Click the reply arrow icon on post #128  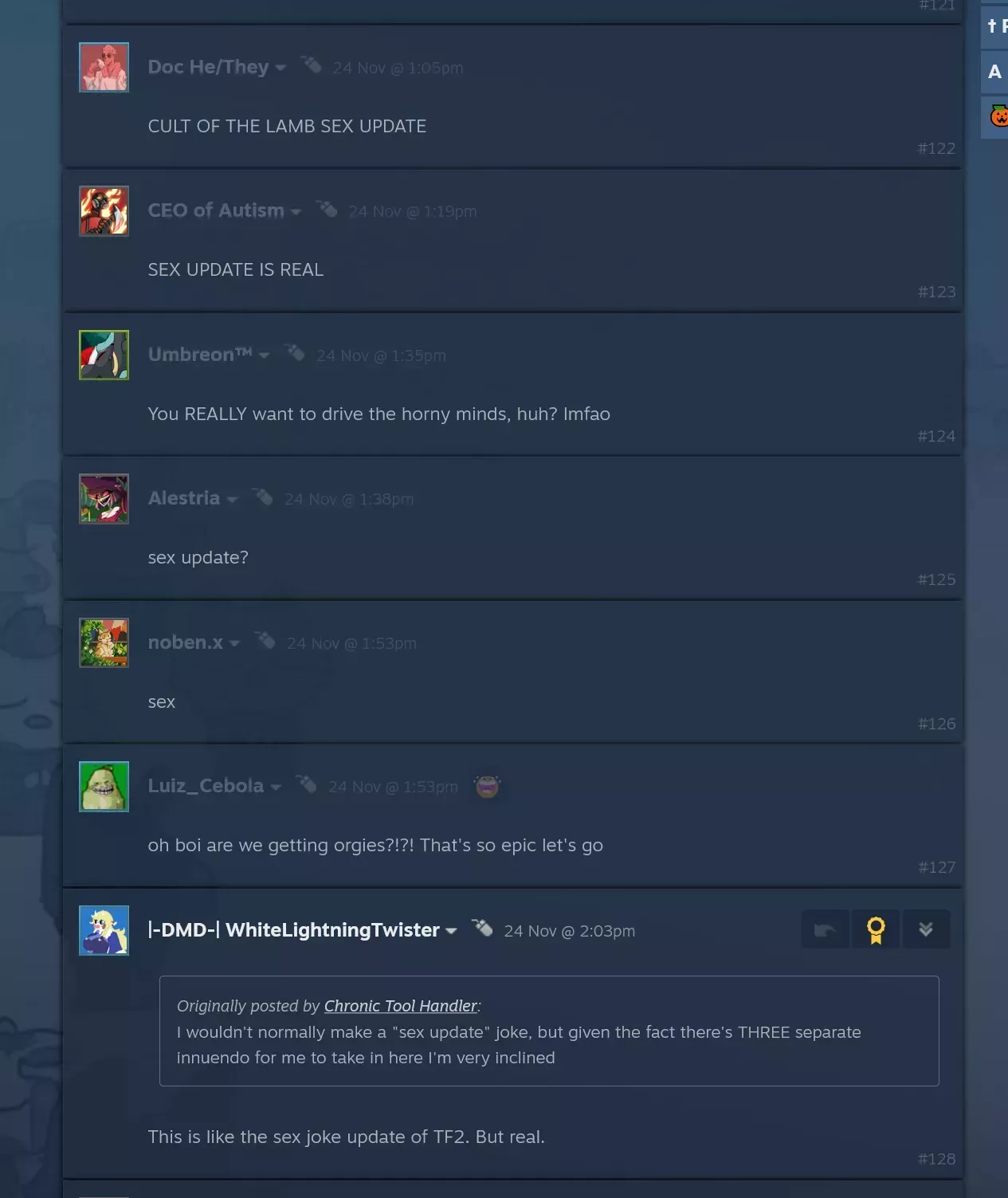click(x=825, y=929)
